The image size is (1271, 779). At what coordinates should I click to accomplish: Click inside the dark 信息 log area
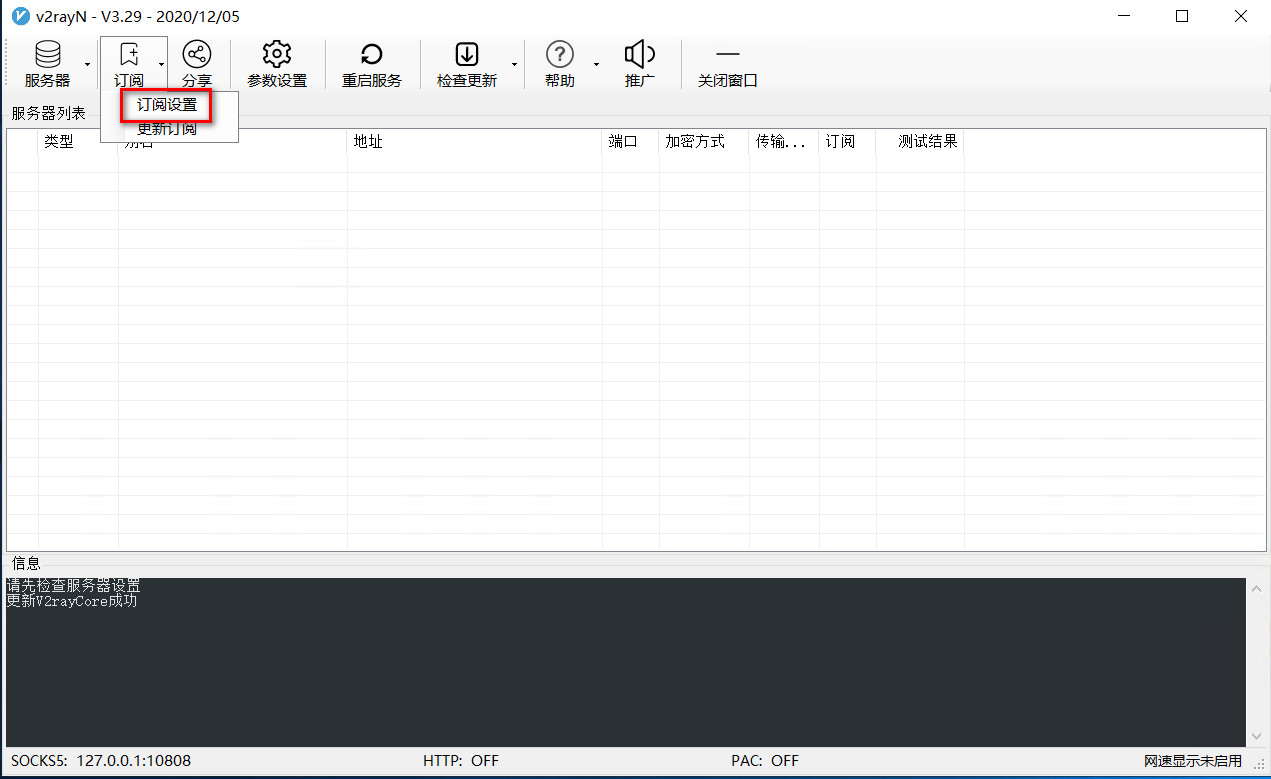625,662
